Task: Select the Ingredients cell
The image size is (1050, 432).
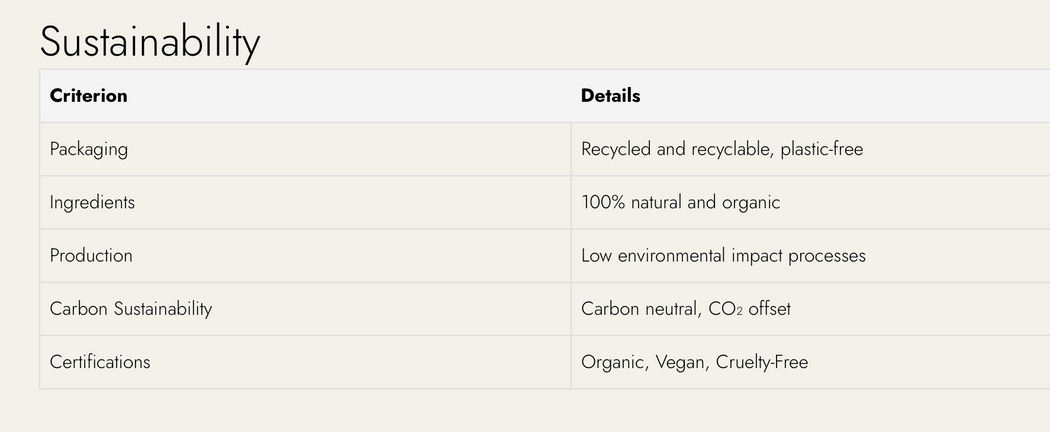Action: point(92,202)
